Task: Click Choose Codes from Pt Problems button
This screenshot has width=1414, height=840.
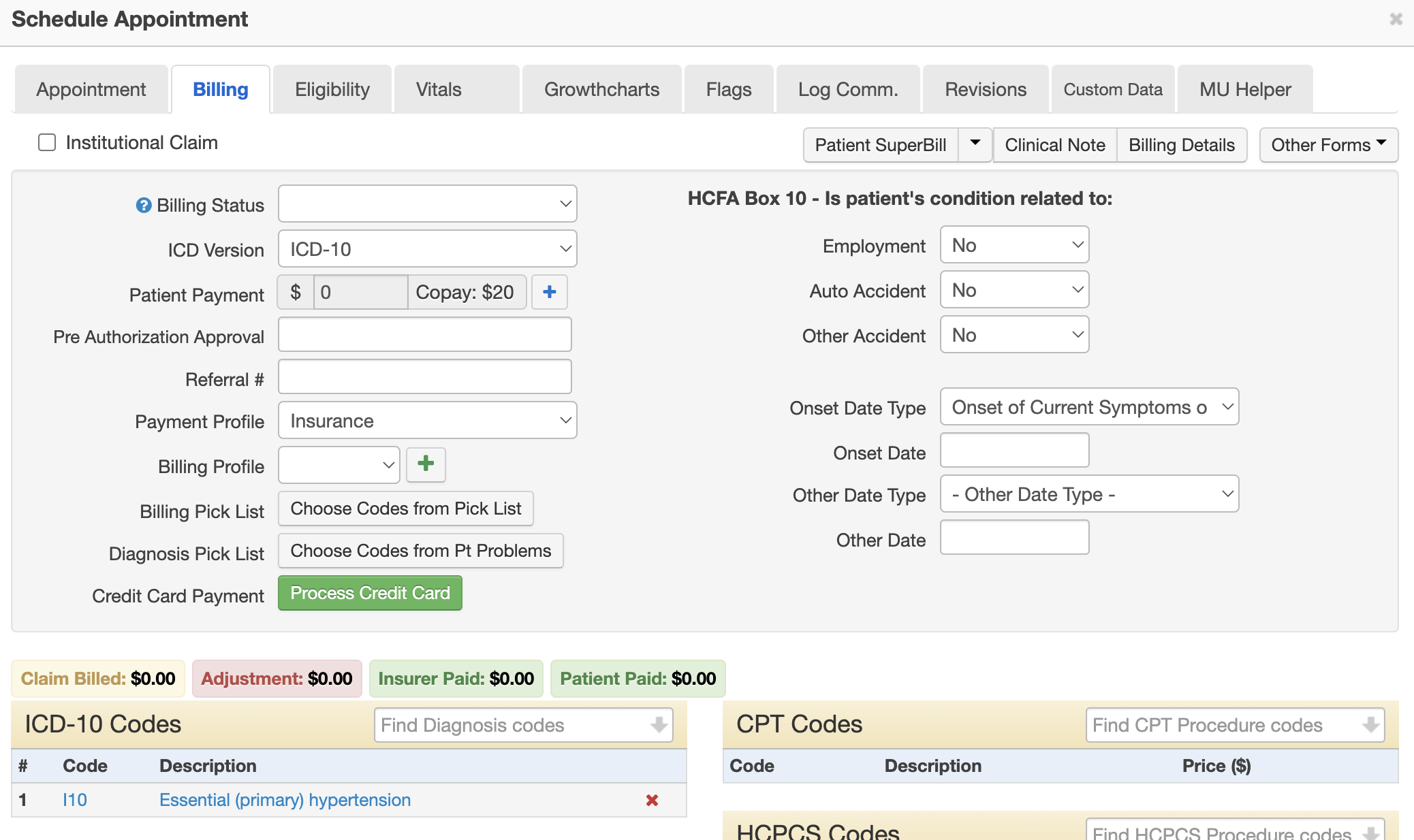Action: (420, 550)
